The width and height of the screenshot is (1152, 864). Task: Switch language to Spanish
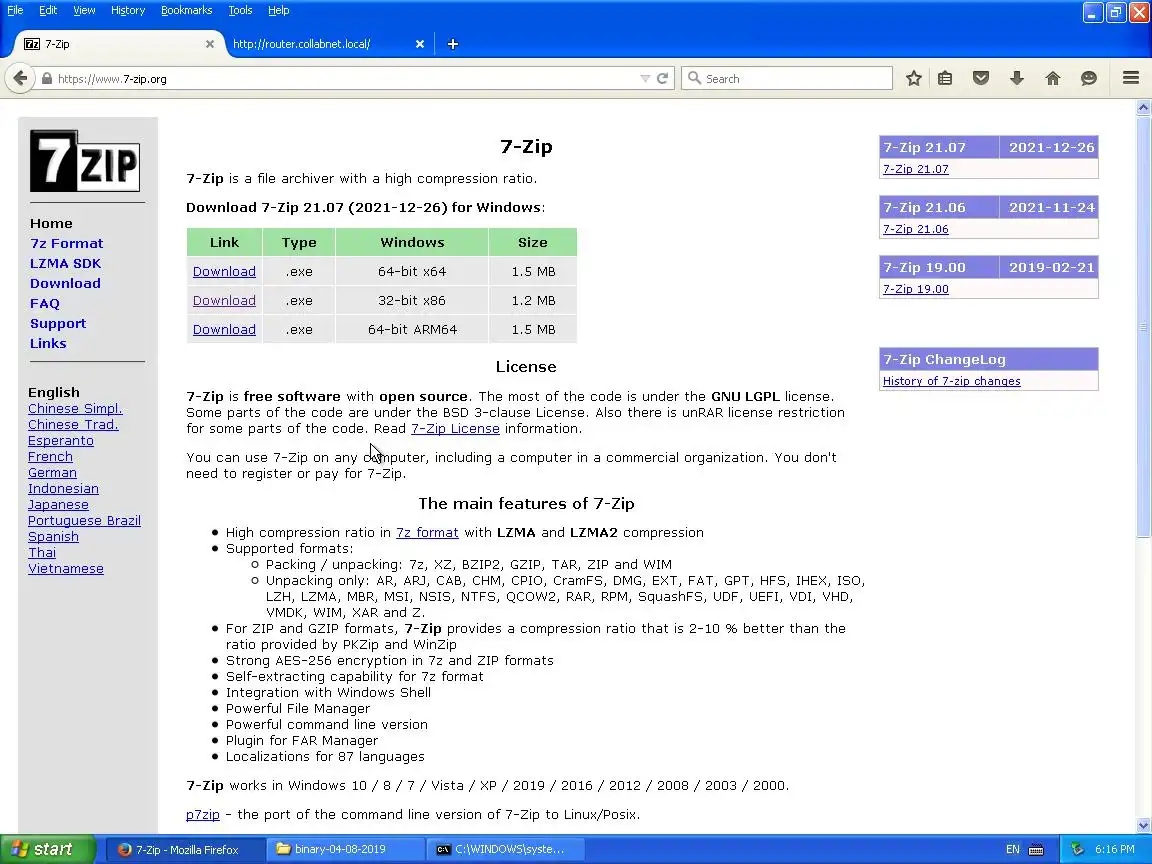pyautogui.click(x=53, y=537)
